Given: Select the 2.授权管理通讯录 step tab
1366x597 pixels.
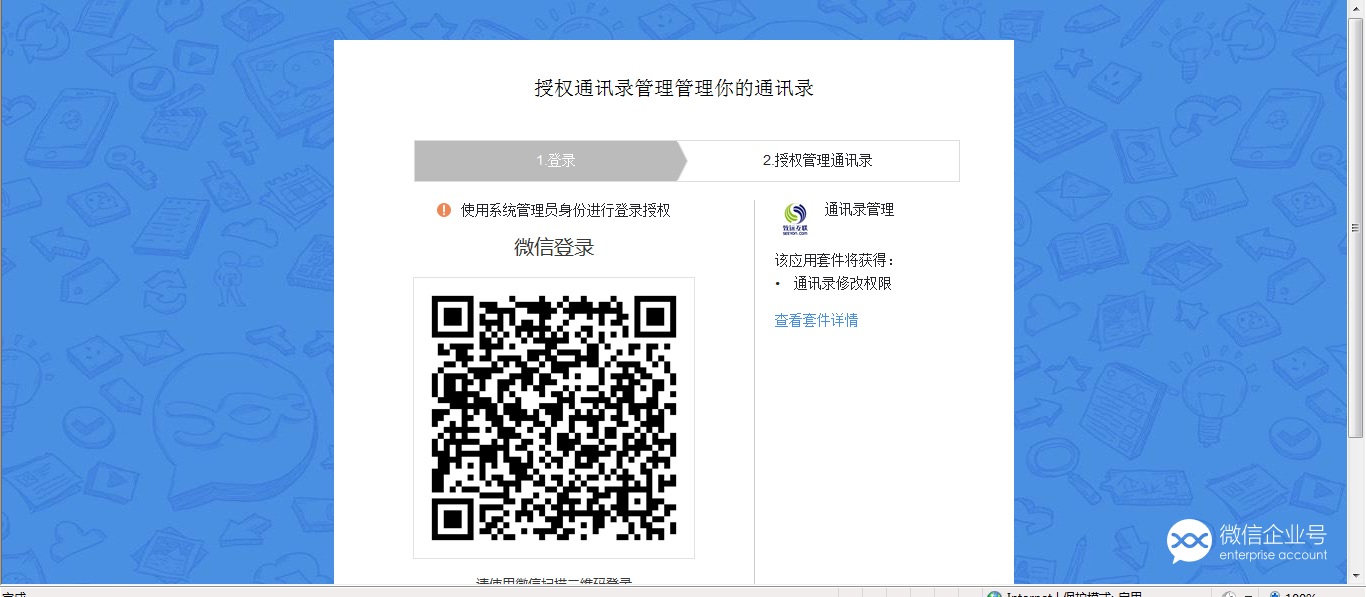Looking at the screenshot, I should [818, 161].
